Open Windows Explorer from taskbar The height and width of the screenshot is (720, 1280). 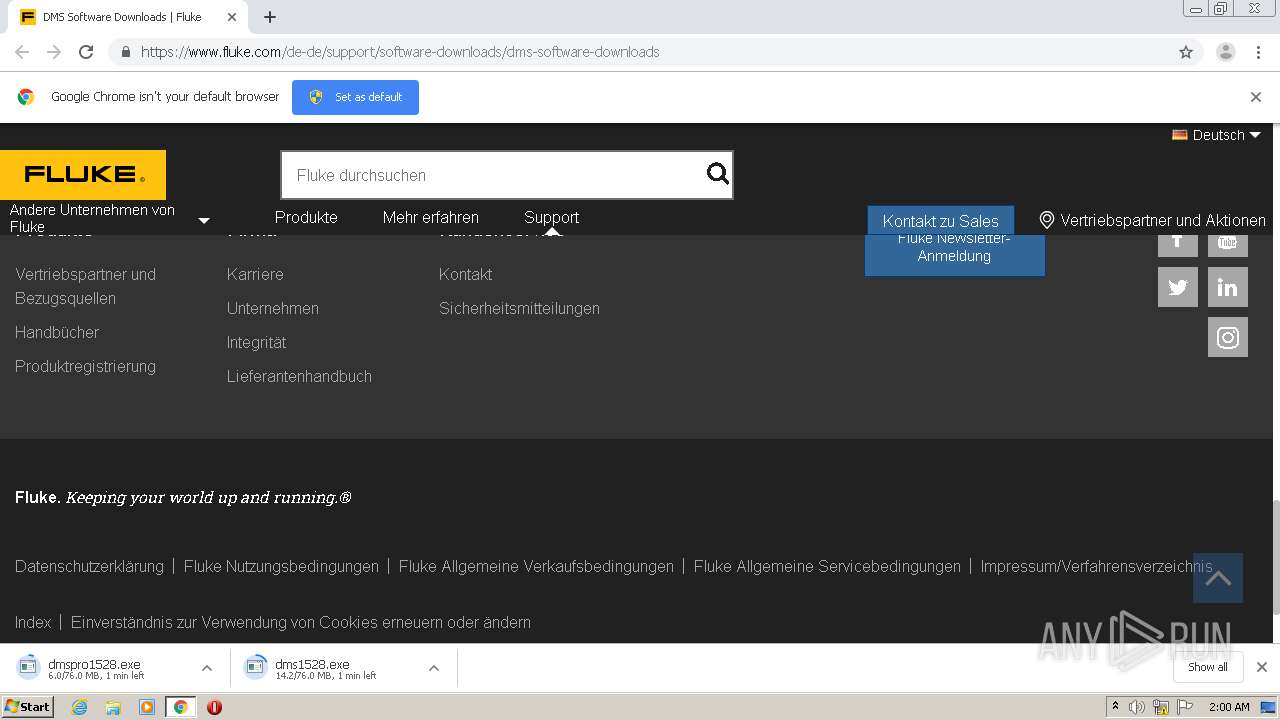(x=113, y=707)
